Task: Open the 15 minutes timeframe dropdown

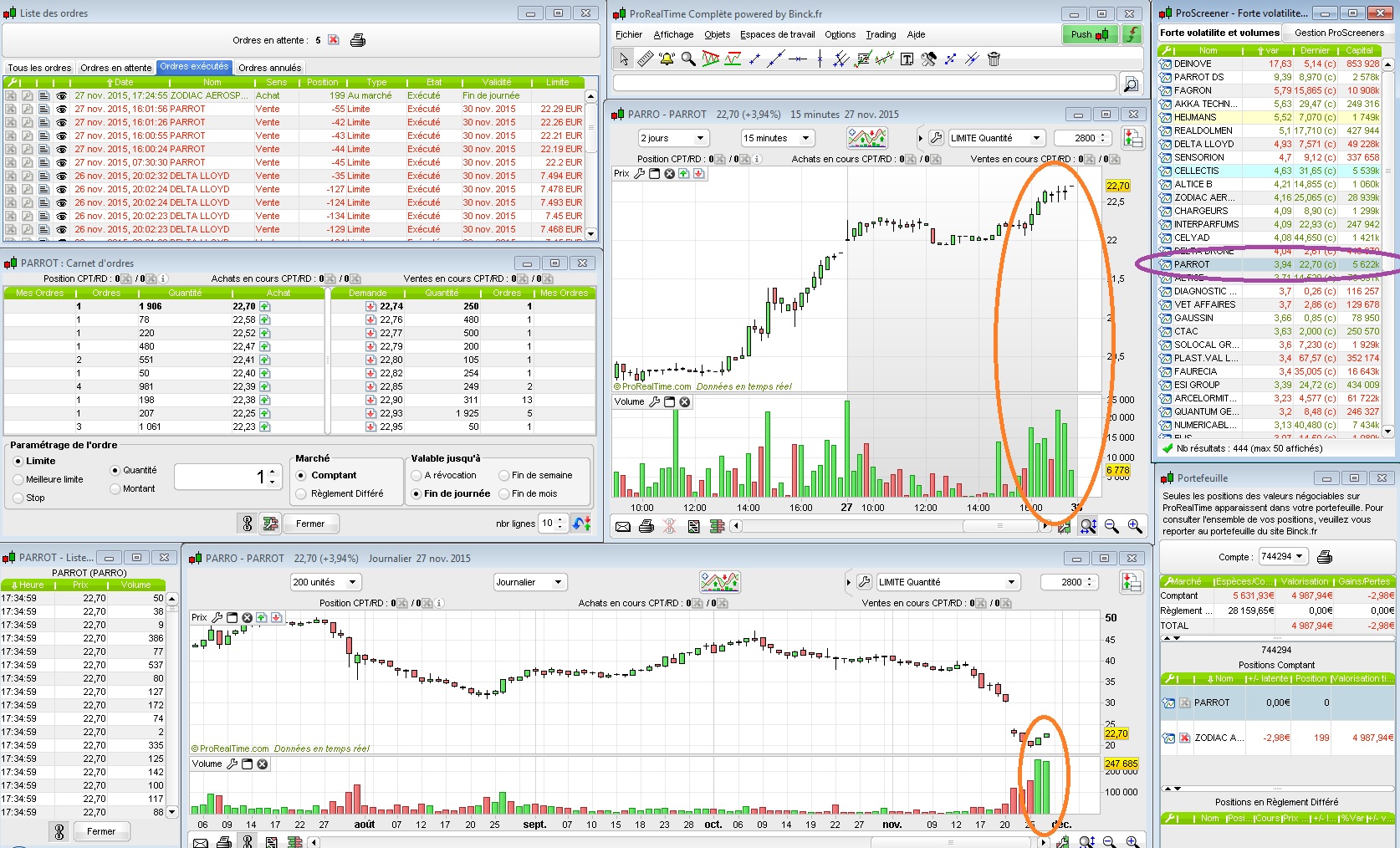Action: tap(778, 138)
